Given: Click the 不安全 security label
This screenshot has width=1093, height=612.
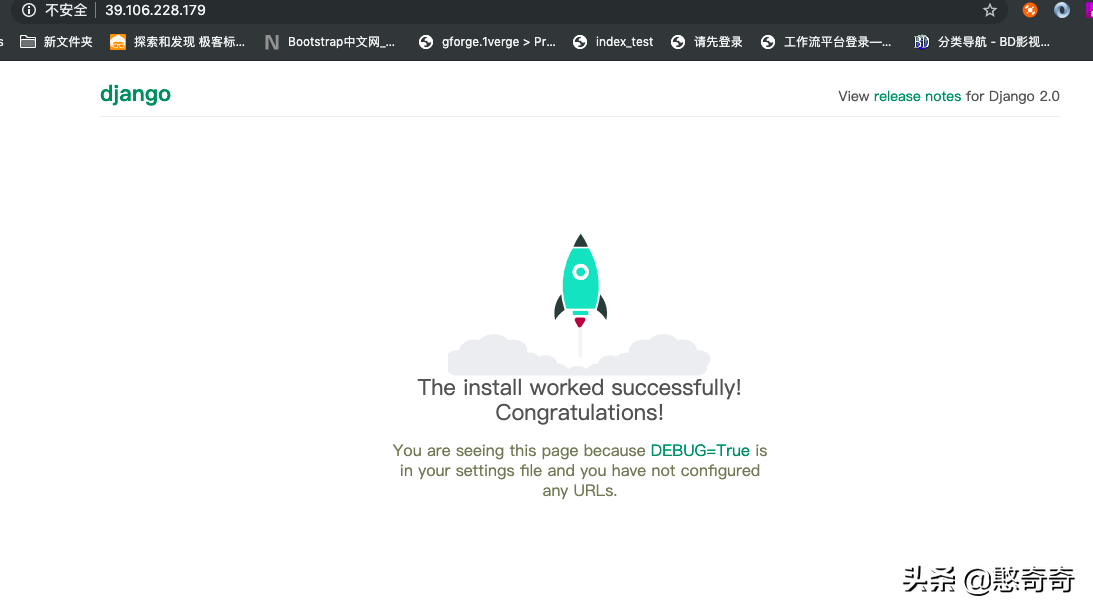Looking at the screenshot, I should pos(66,10).
